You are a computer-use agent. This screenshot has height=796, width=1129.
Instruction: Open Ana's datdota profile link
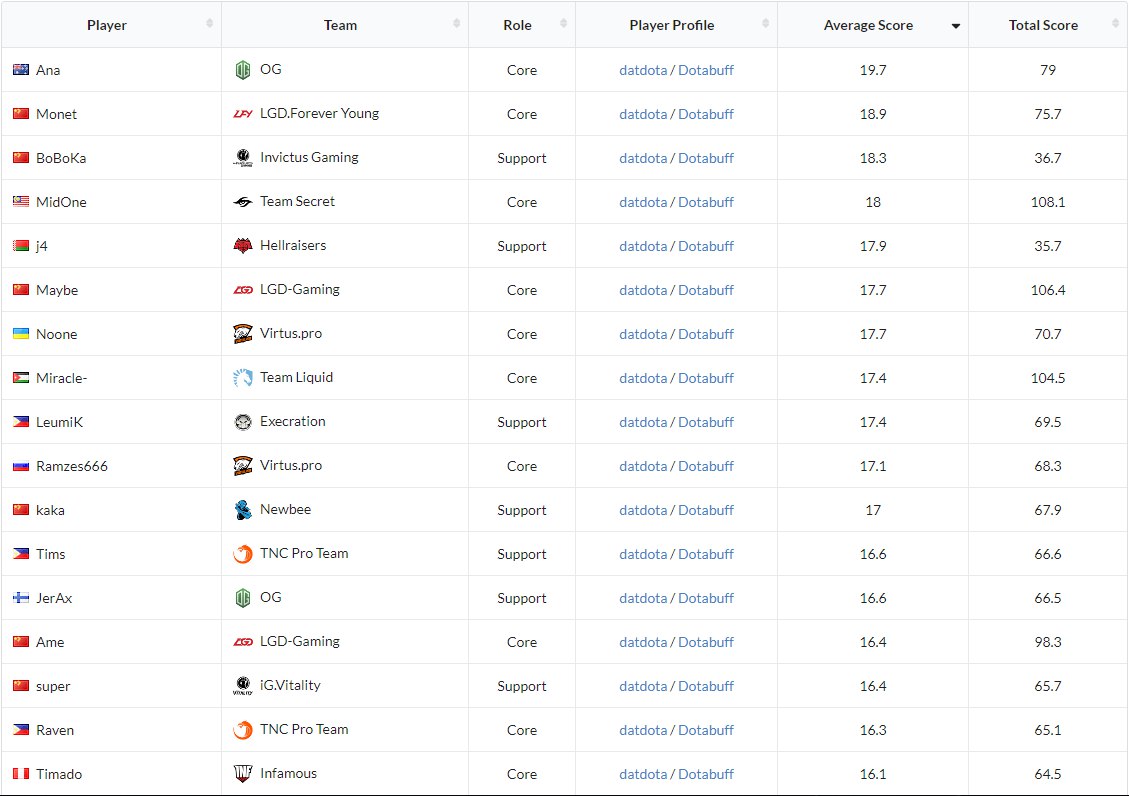pyautogui.click(x=643, y=70)
